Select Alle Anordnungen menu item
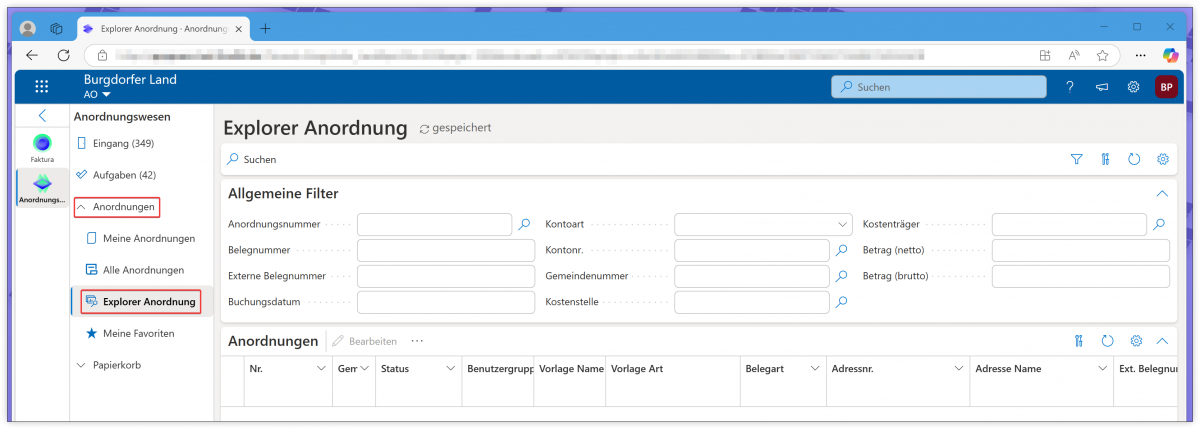The image size is (1200, 429). pyautogui.click(x=143, y=270)
